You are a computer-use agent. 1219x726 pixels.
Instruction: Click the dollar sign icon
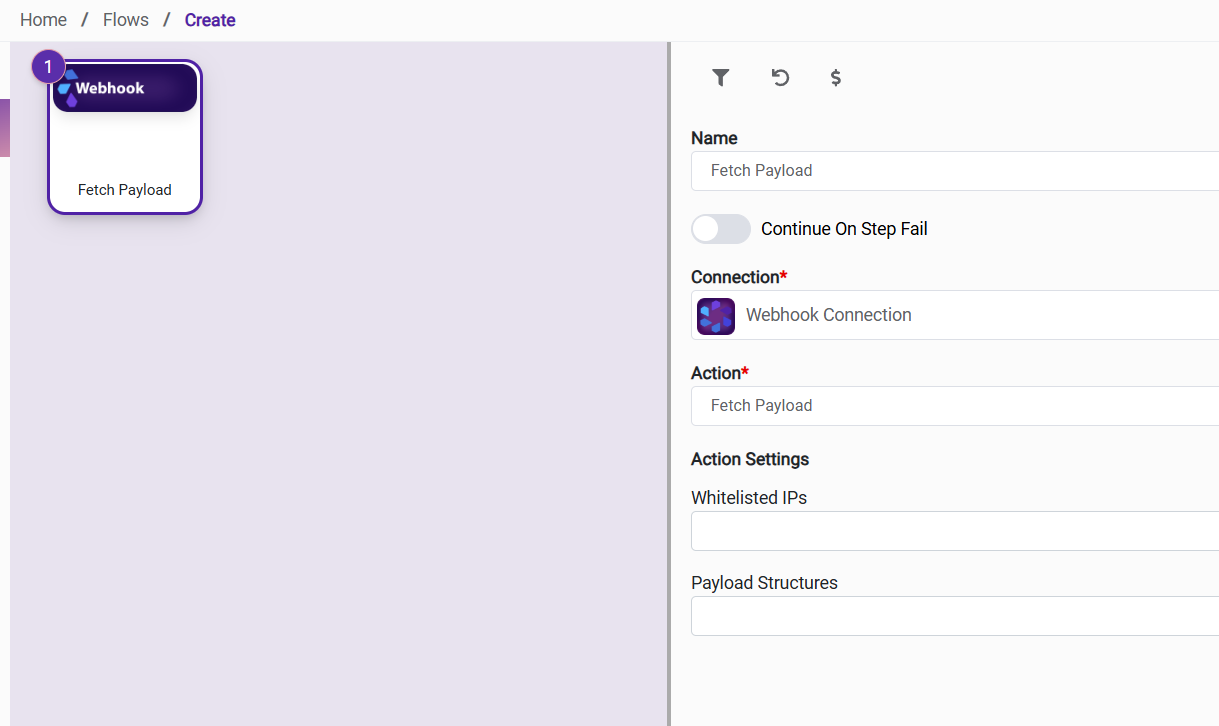pos(836,78)
